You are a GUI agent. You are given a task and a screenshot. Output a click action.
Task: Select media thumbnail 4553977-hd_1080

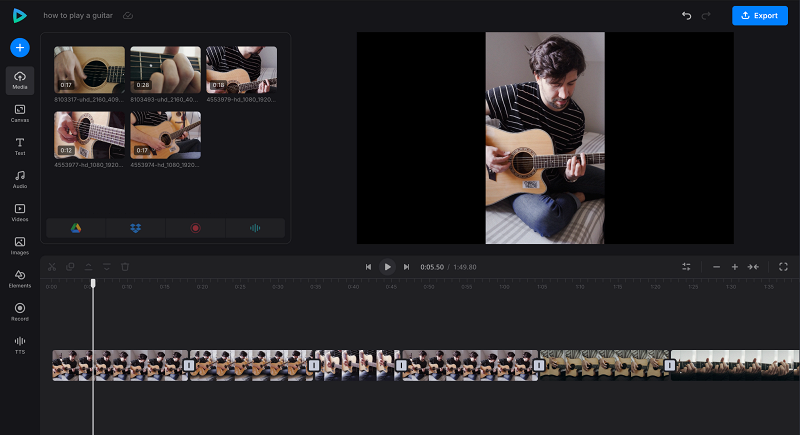click(89, 135)
